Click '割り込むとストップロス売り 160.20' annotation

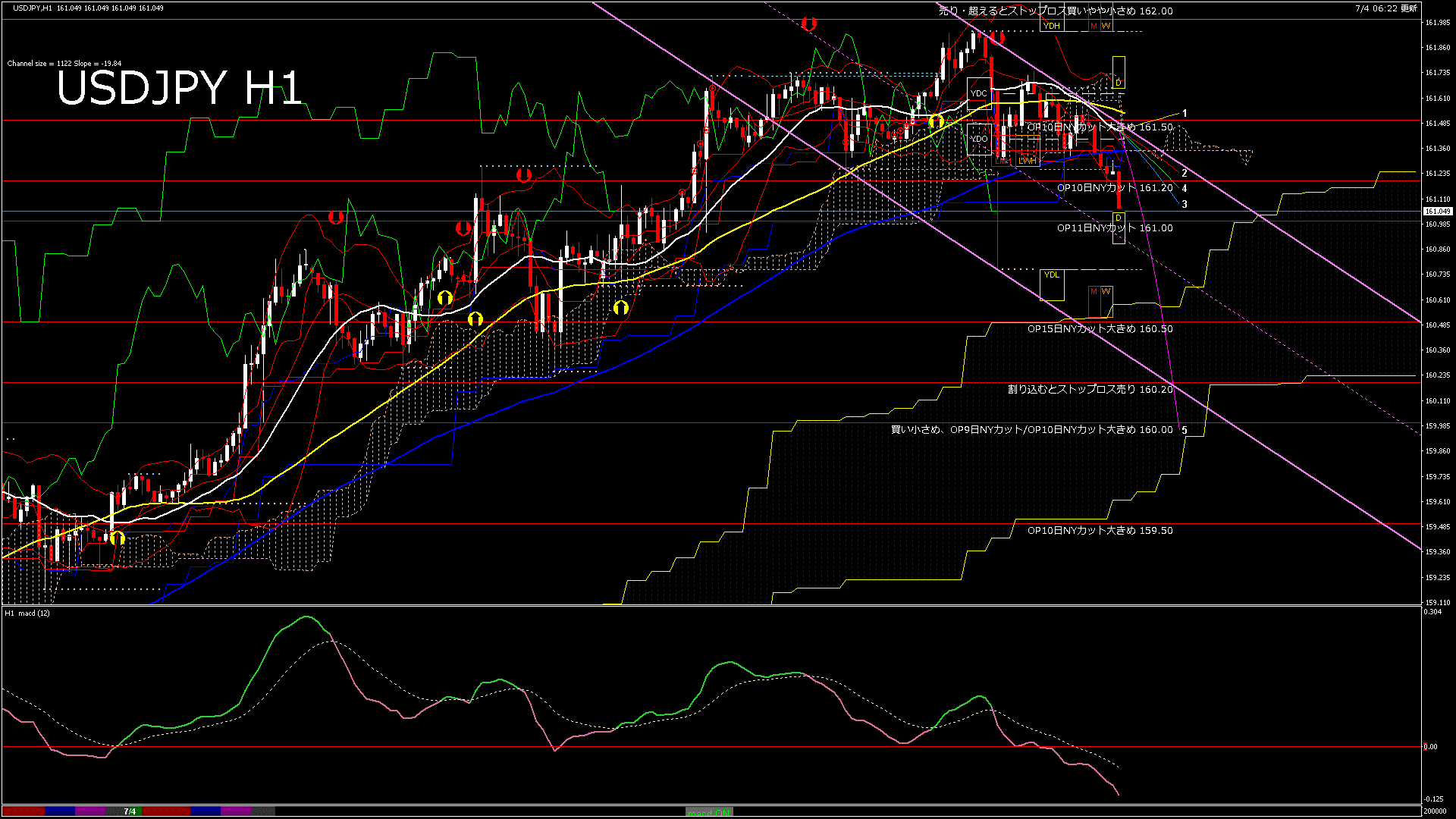[1090, 390]
